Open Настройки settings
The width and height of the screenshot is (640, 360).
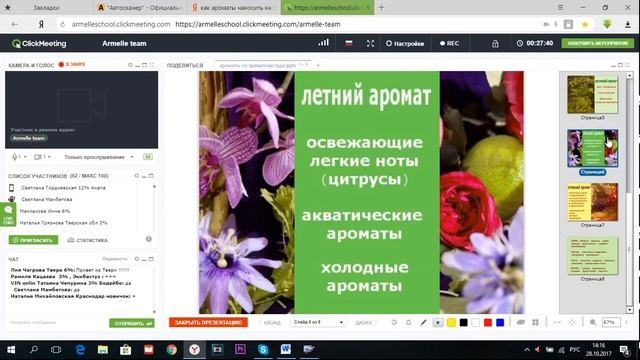pyautogui.click(x=405, y=43)
